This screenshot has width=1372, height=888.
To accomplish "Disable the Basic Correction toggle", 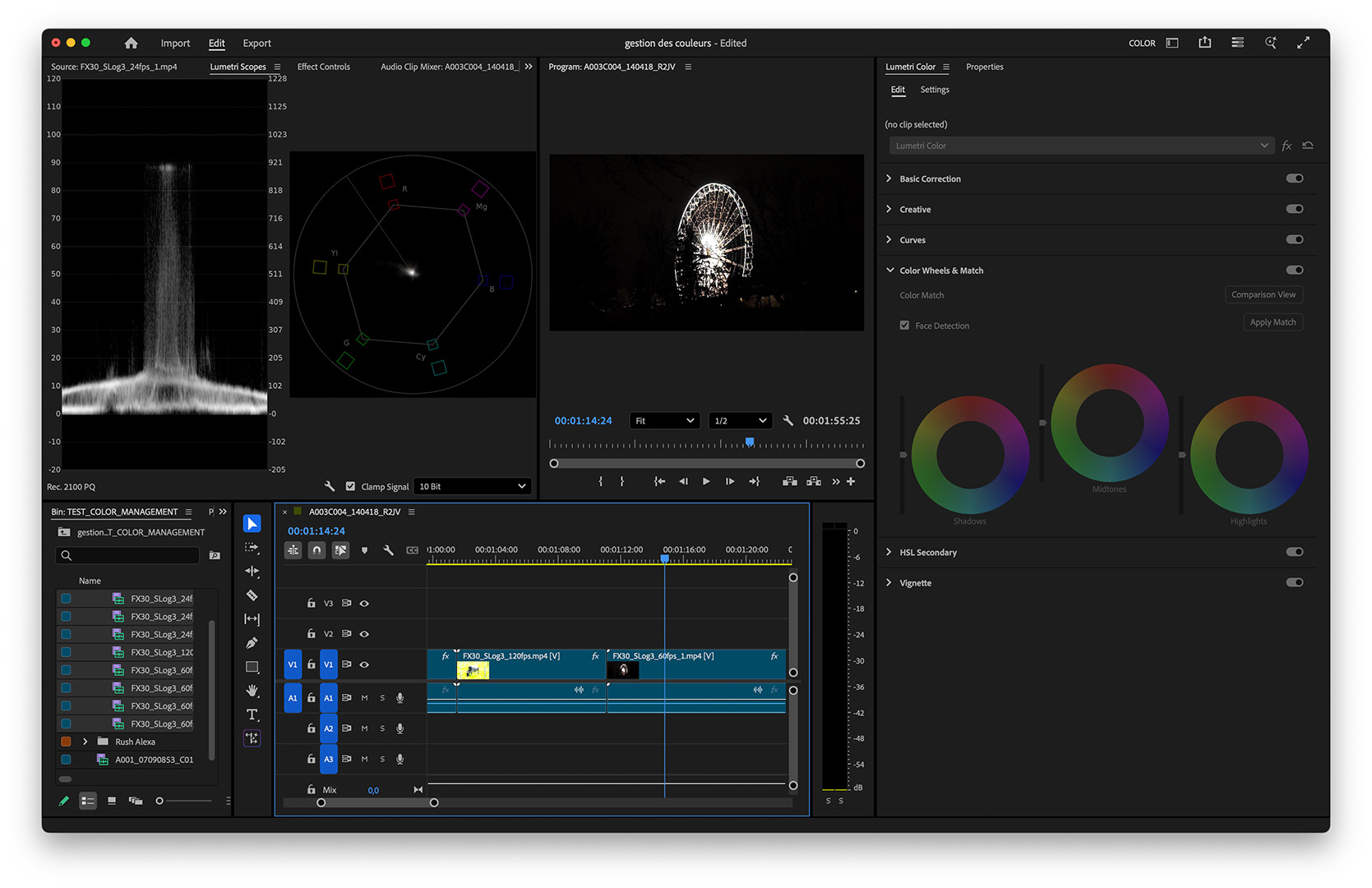I will click(1294, 178).
